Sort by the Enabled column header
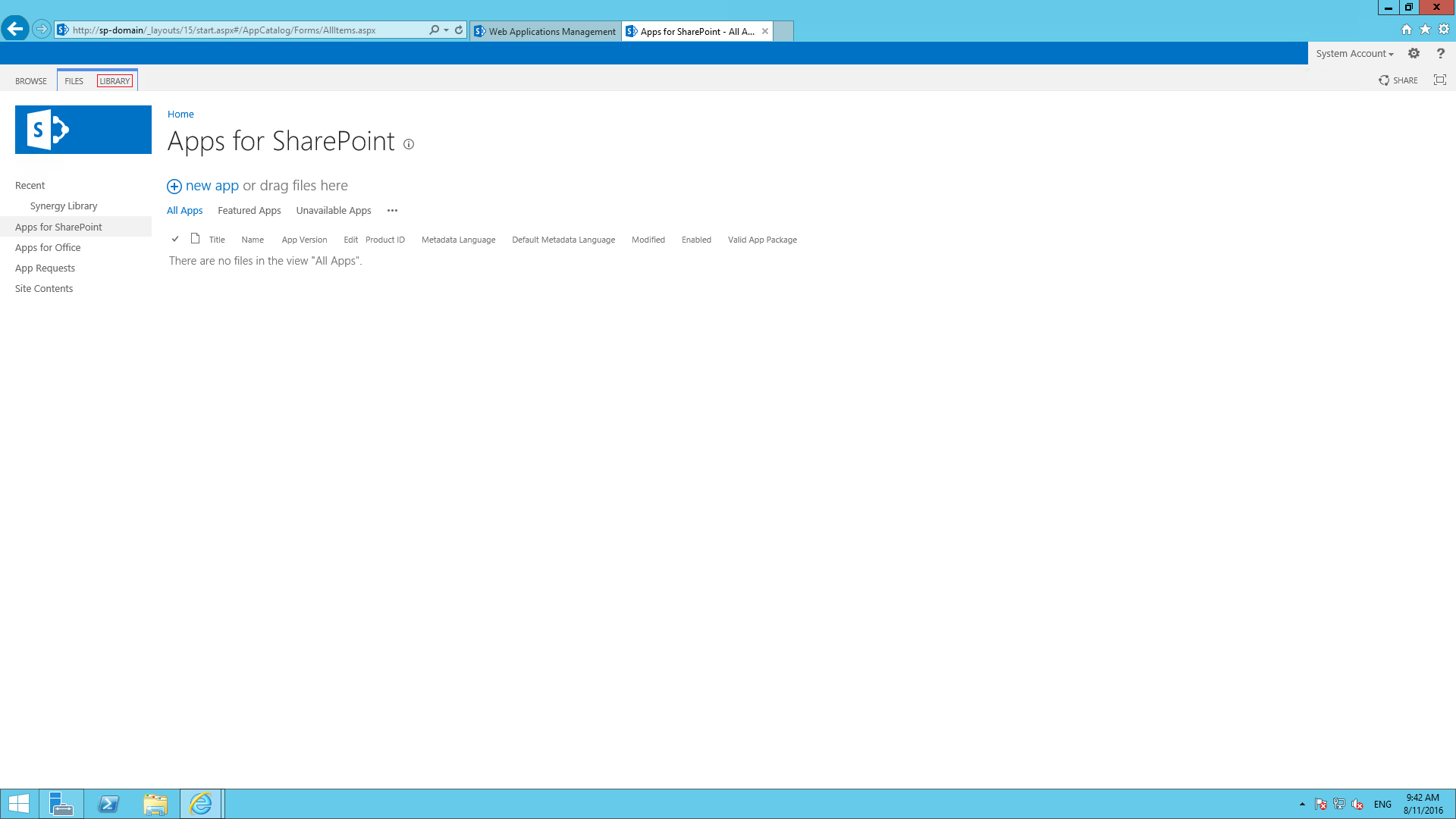Screen dimensions: 1456x819 (696, 240)
